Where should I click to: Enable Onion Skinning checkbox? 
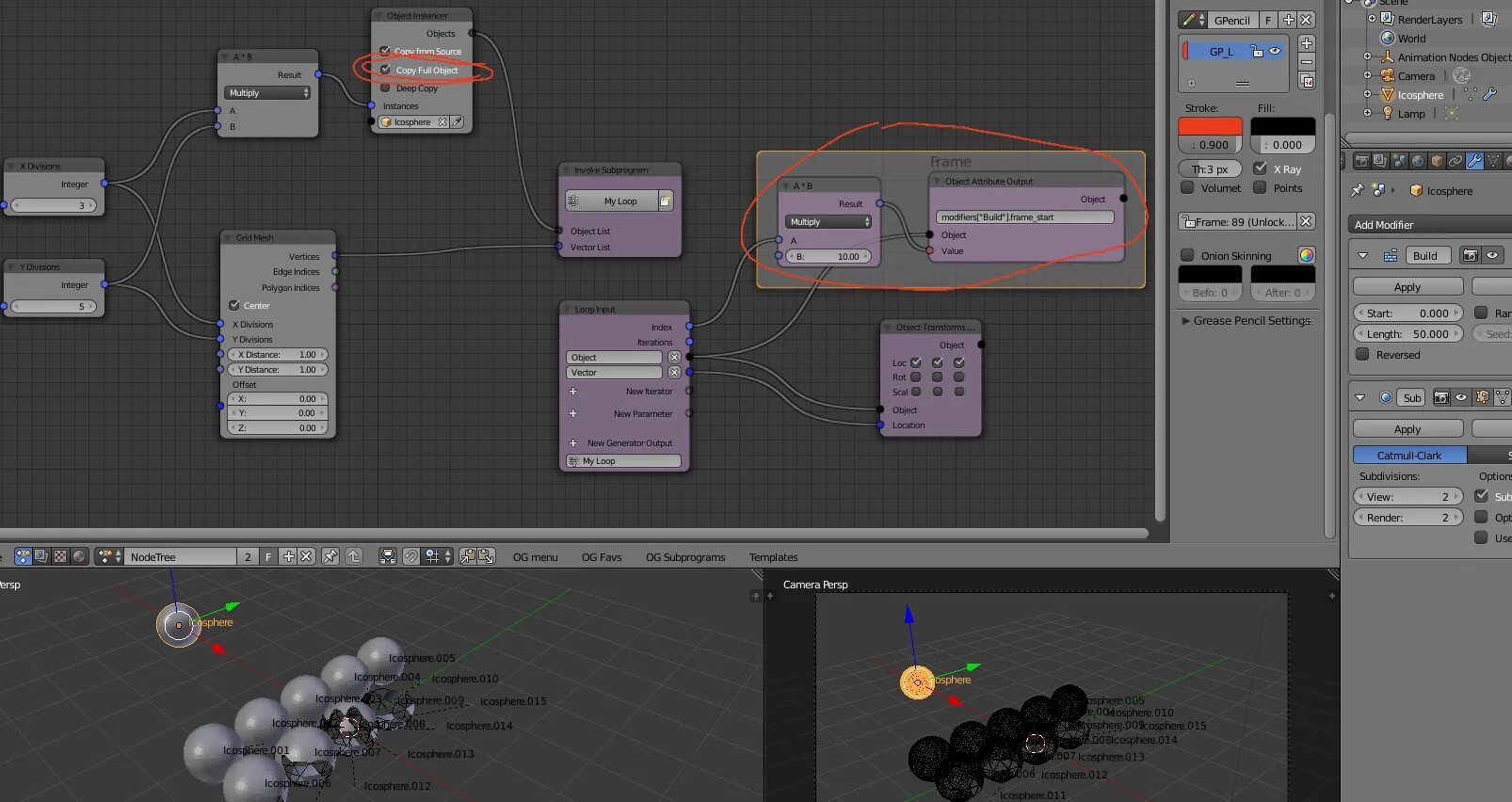click(1187, 255)
